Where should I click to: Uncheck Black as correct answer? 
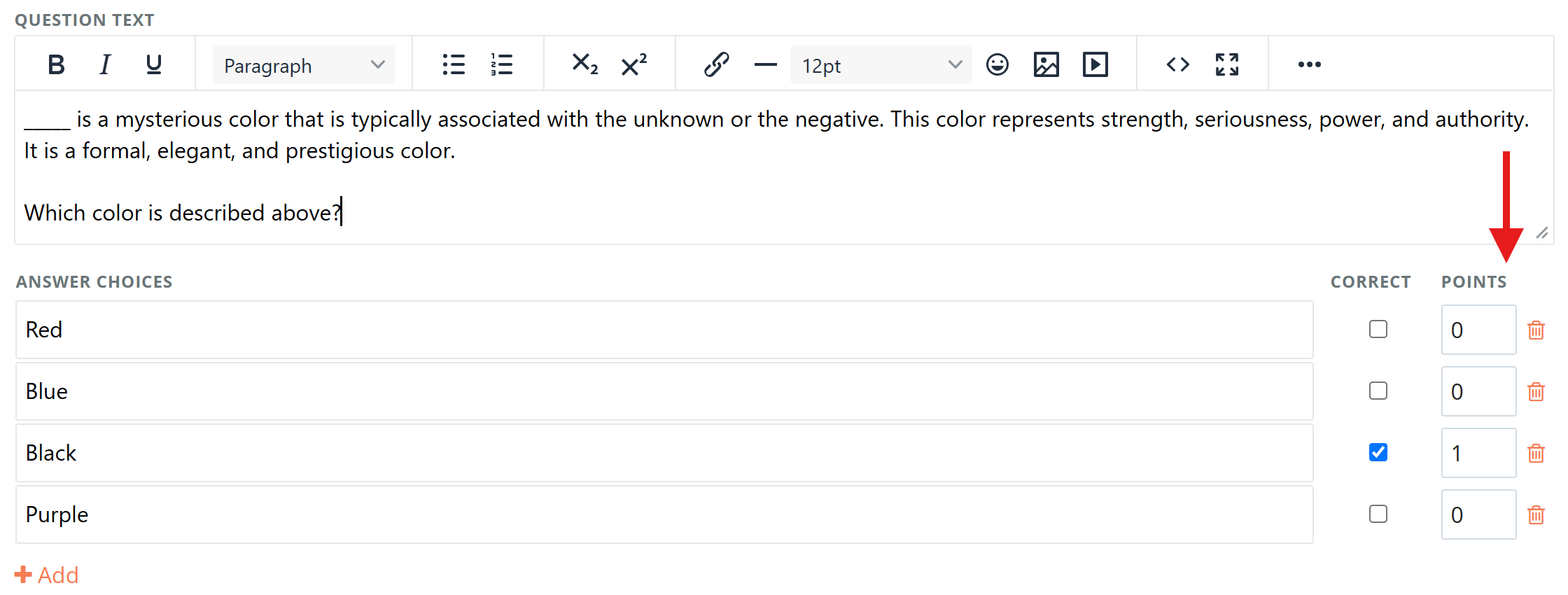coord(1378,452)
